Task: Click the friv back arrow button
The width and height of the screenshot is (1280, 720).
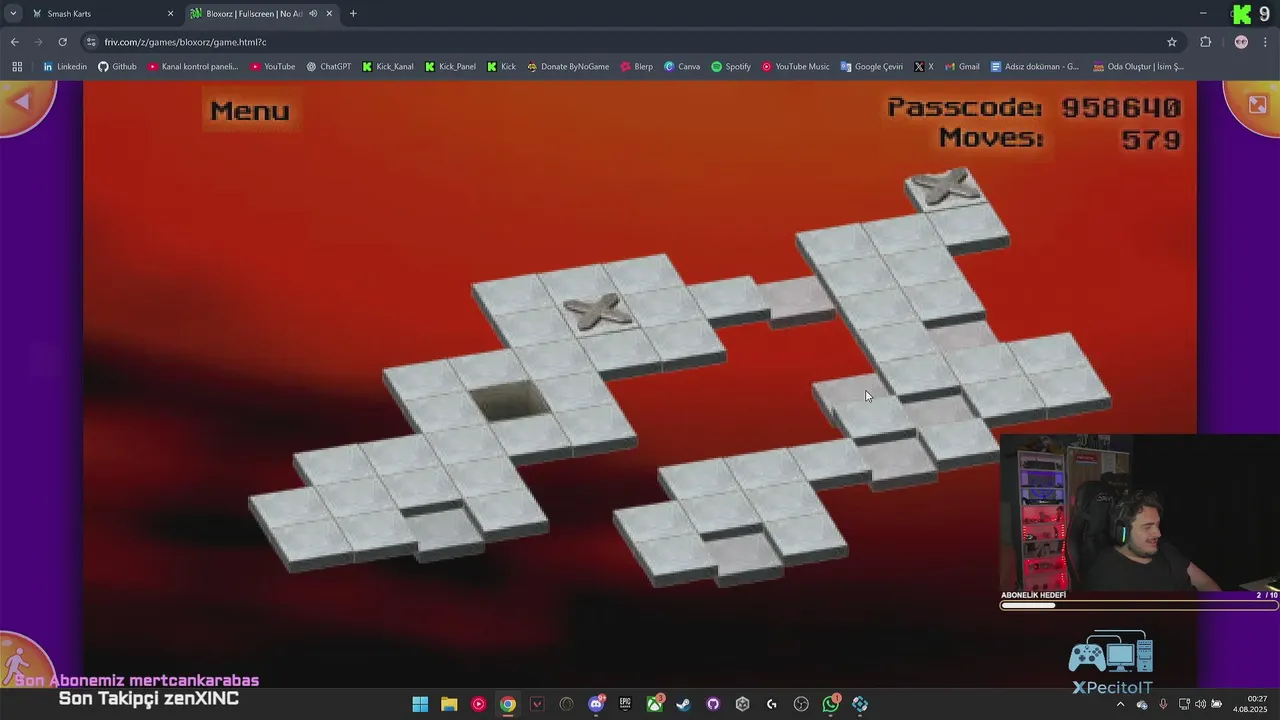Action: (24, 104)
